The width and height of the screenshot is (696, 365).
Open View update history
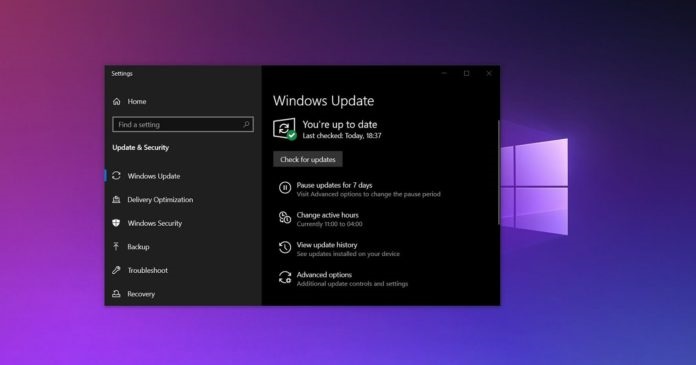coord(327,245)
